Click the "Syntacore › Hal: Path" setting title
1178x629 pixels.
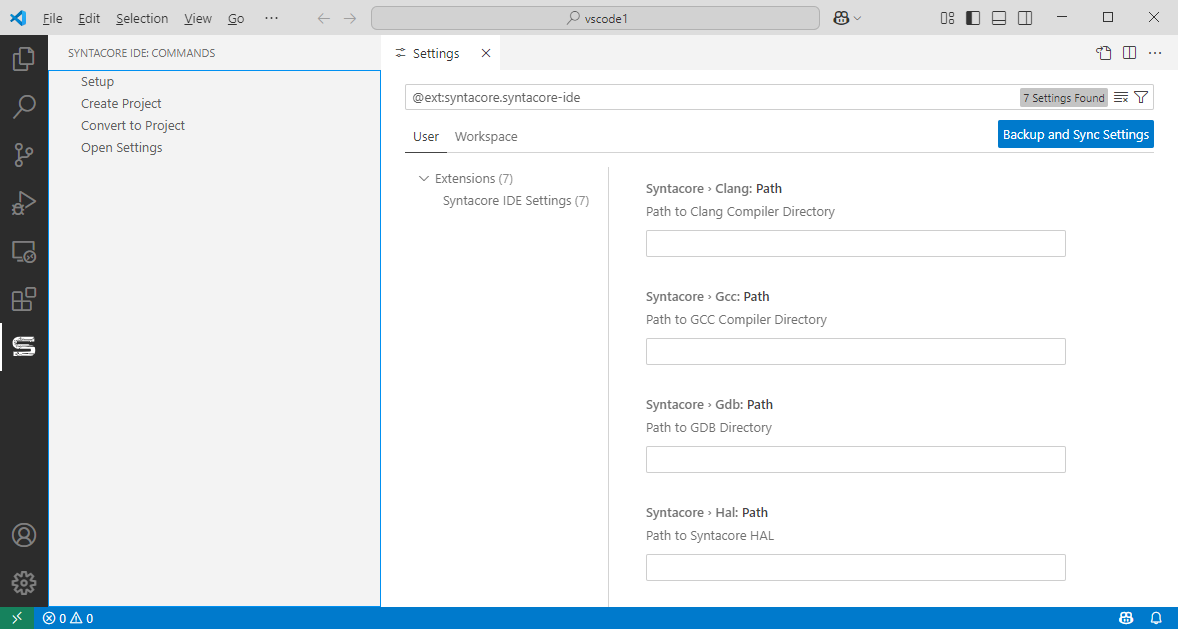pyautogui.click(x=707, y=513)
